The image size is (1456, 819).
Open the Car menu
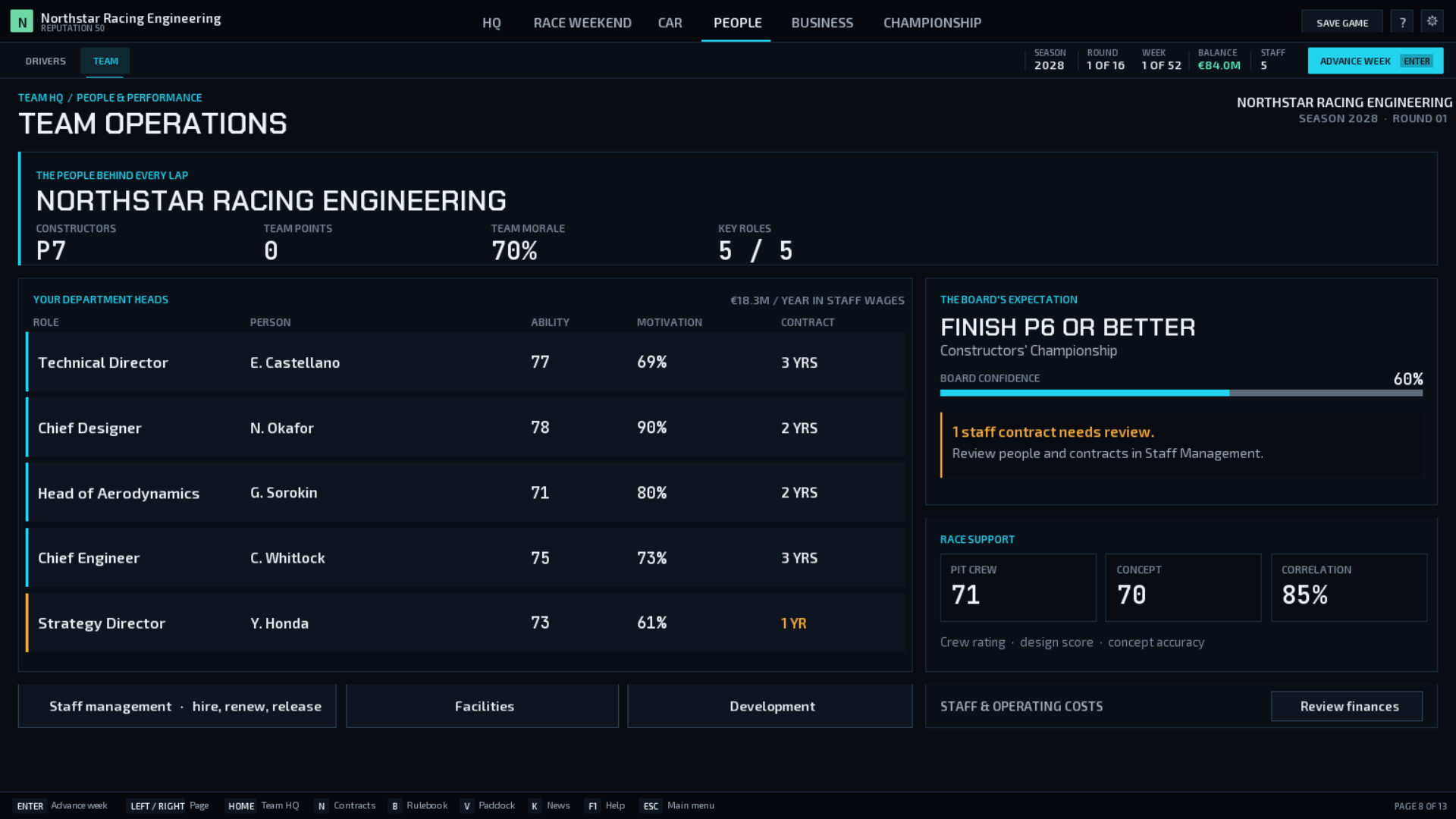(x=670, y=23)
